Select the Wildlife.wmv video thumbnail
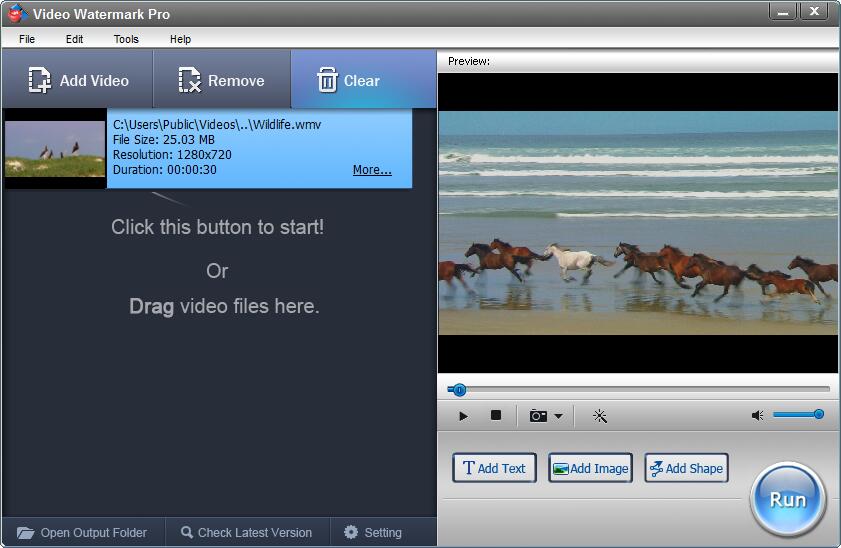This screenshot has width=841, height=548. click(55, 149)
